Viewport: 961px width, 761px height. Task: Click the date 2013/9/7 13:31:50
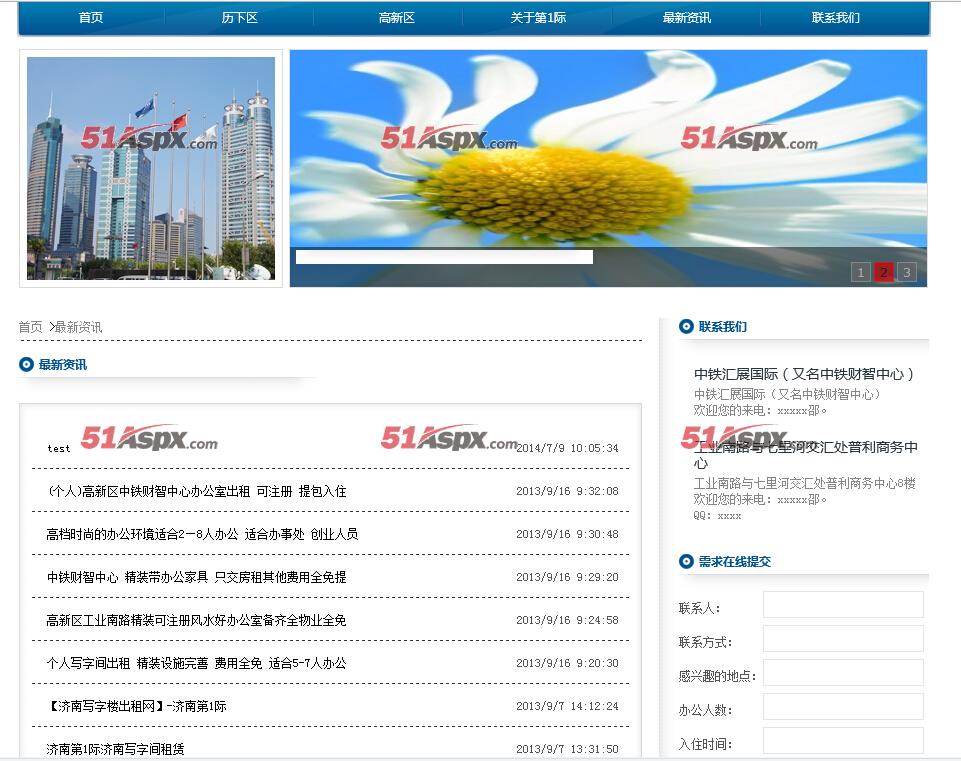tap(568, 749)
